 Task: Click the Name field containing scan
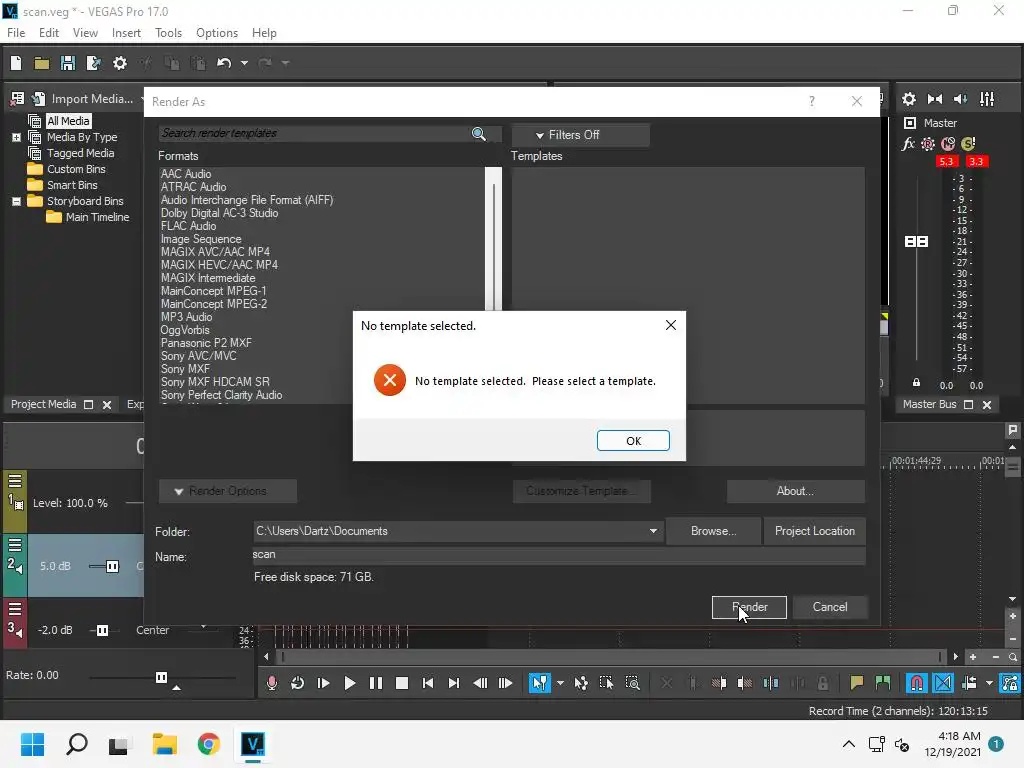[x=558, y=555]
